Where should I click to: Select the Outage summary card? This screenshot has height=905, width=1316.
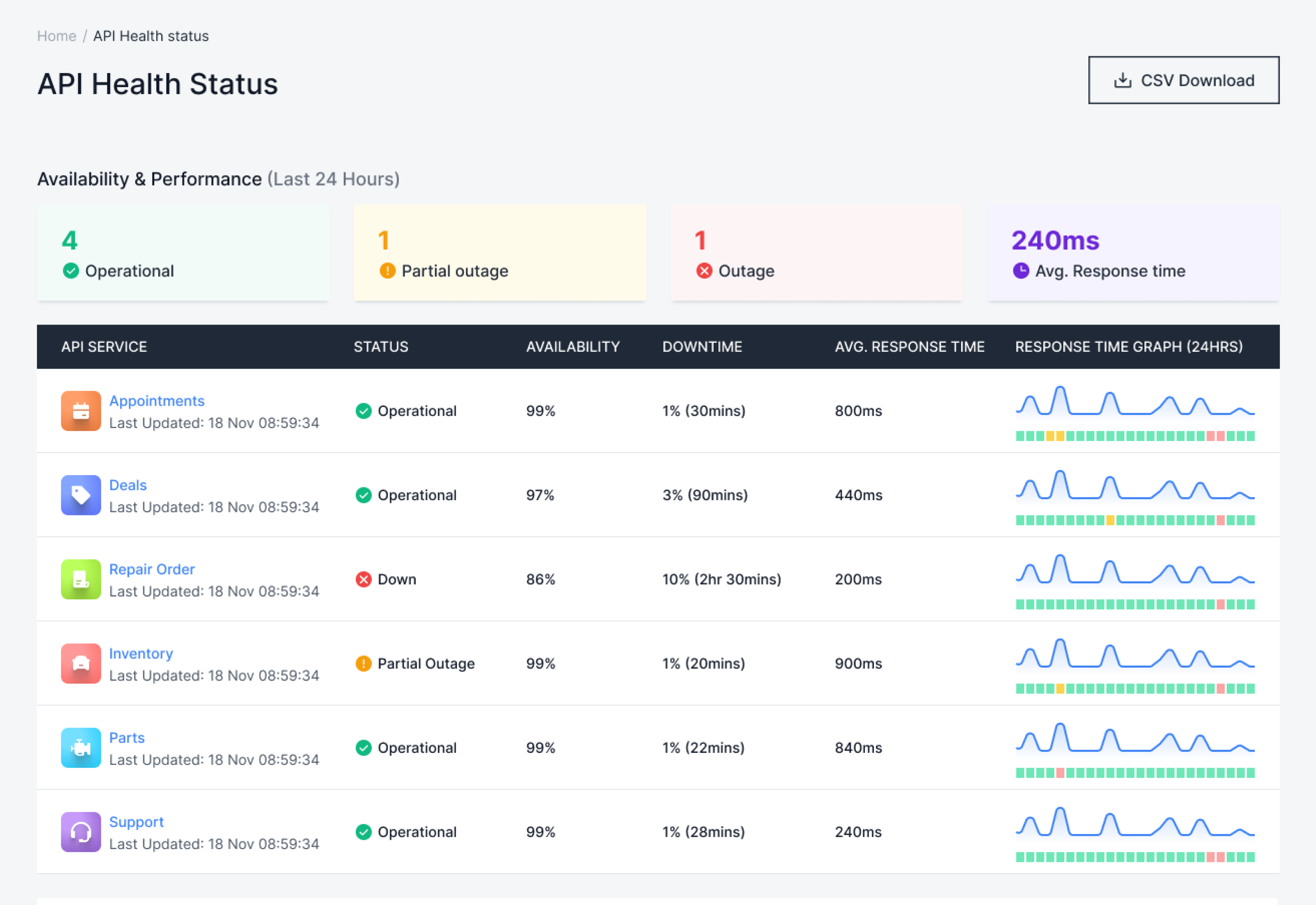(x=817, y=252)
